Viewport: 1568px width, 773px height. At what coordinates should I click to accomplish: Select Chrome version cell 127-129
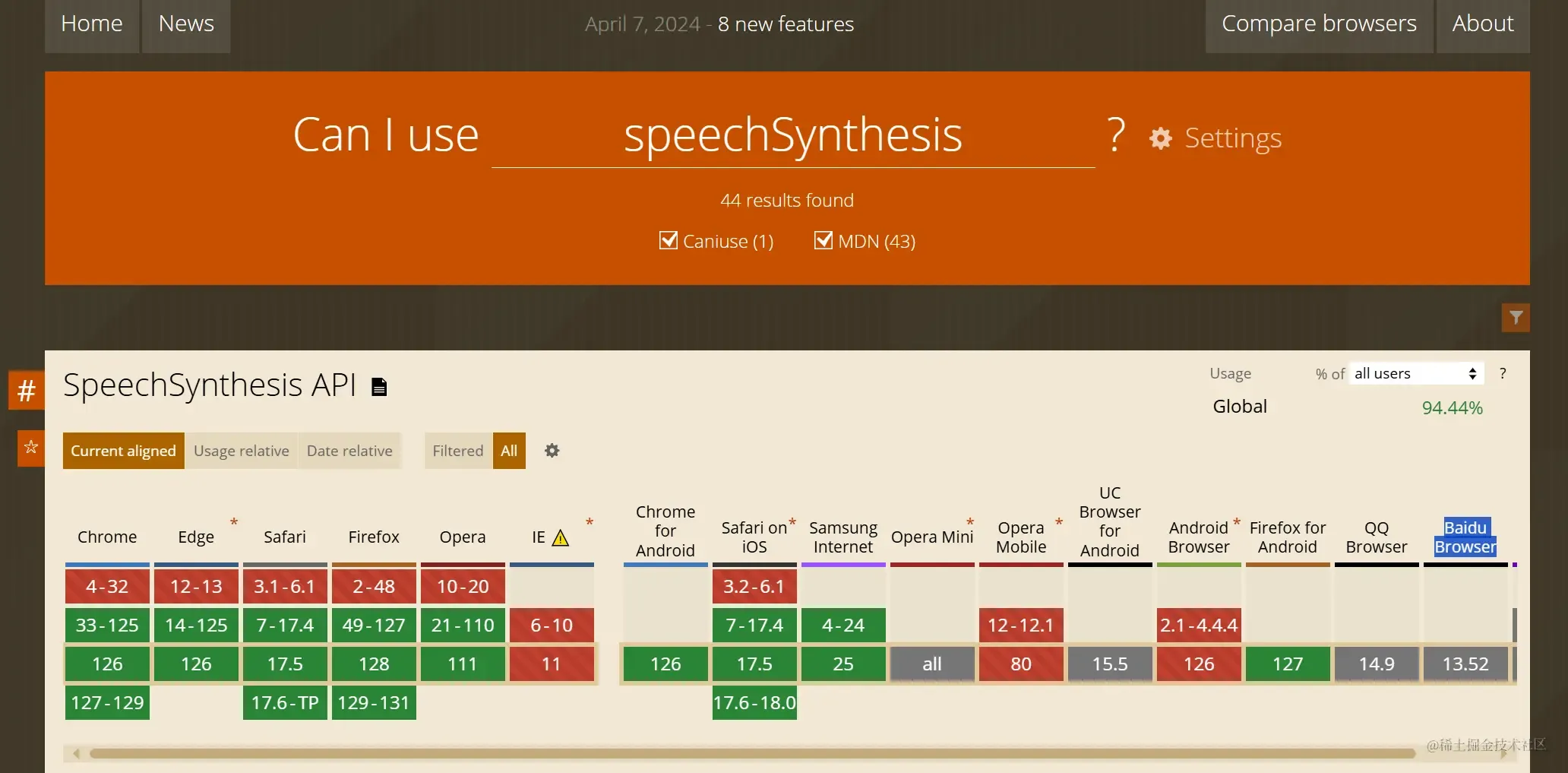(x=107, y=702)
